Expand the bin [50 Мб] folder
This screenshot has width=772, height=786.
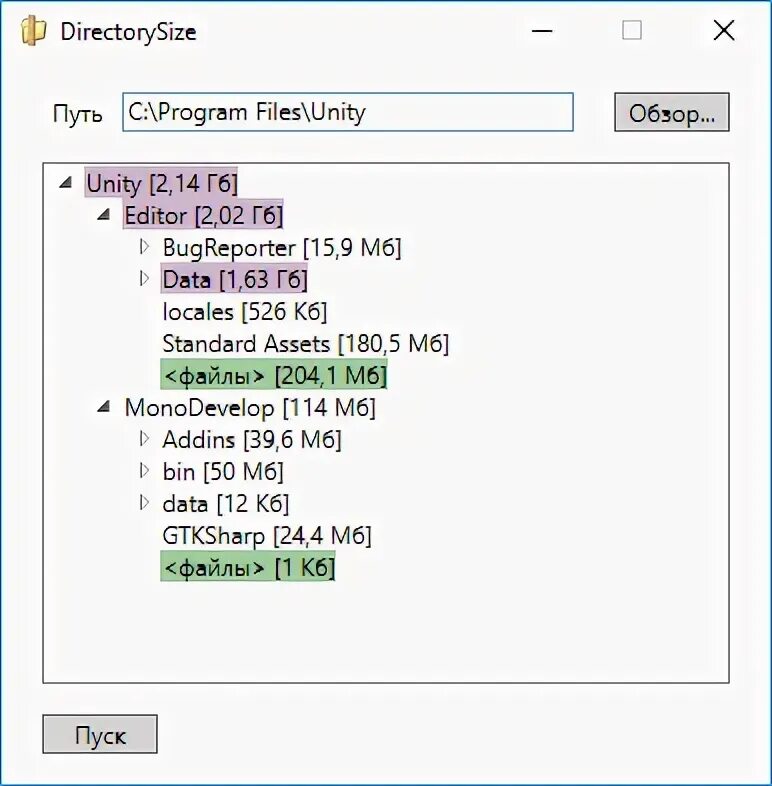[x=144, y=471]
